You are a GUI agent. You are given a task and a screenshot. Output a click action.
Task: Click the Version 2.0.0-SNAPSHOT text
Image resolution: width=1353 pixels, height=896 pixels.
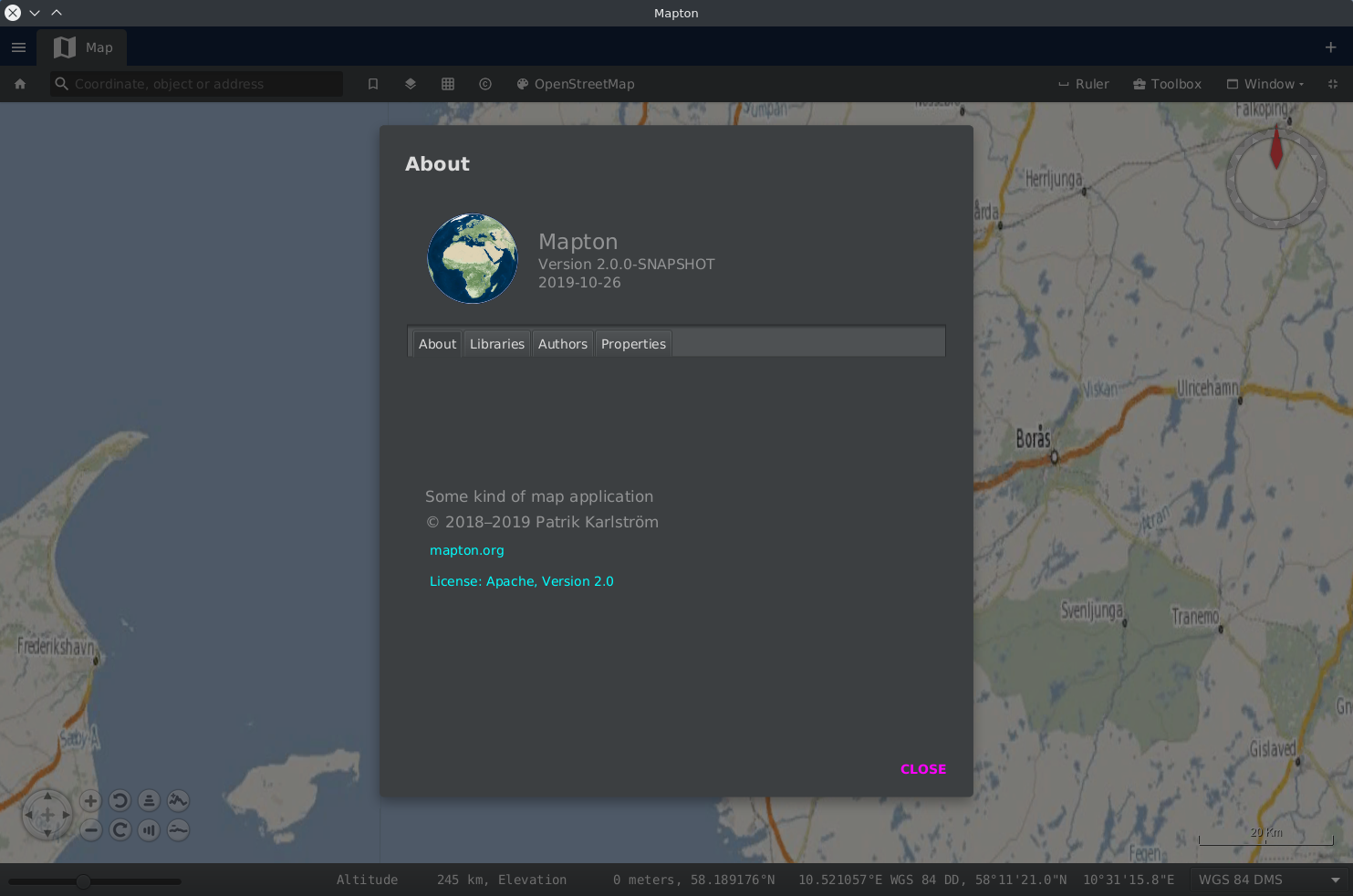(627, 265)
